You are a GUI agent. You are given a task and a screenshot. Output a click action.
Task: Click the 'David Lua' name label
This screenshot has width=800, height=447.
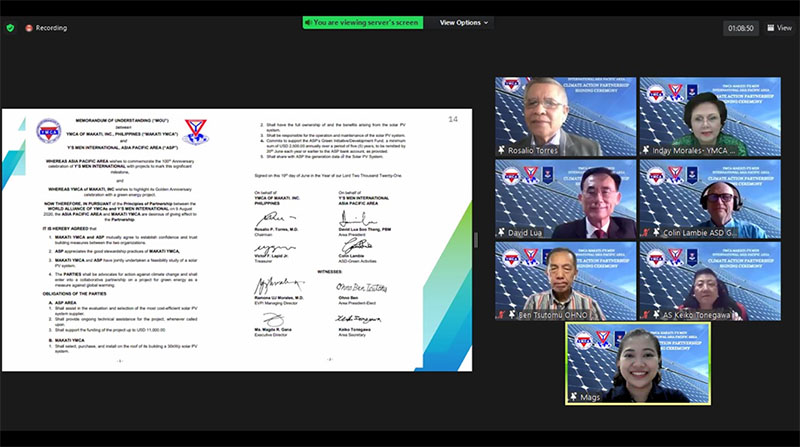point(525,233)
